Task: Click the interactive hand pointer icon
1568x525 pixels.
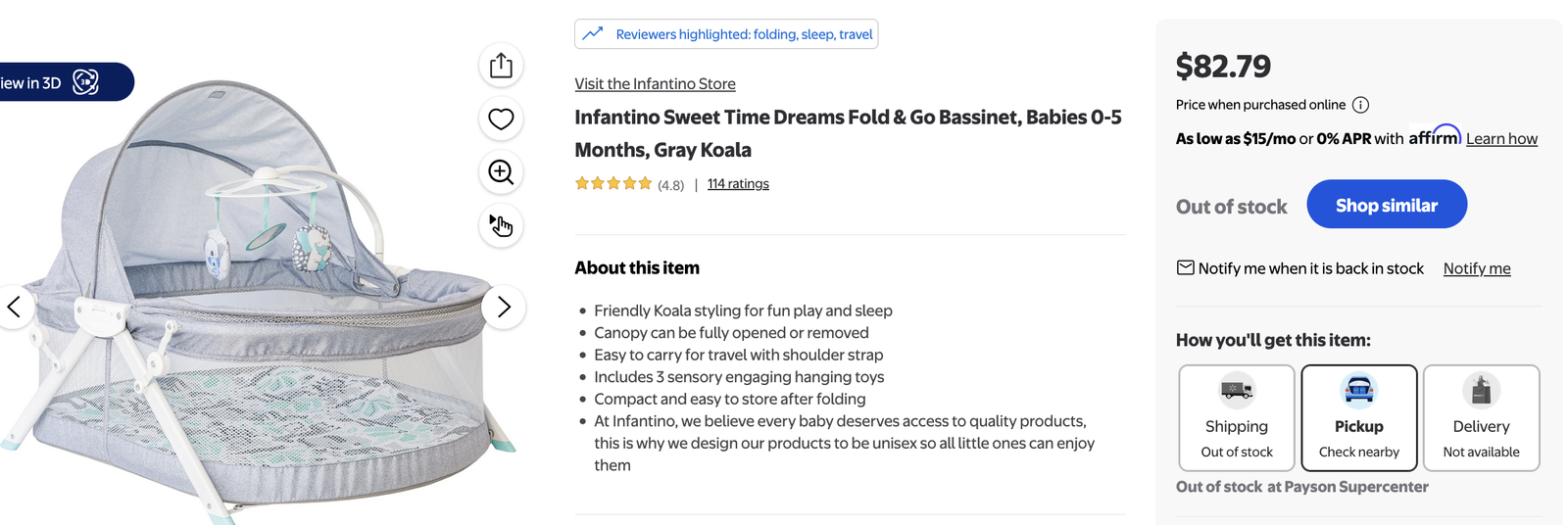Action: pos(501,225)
